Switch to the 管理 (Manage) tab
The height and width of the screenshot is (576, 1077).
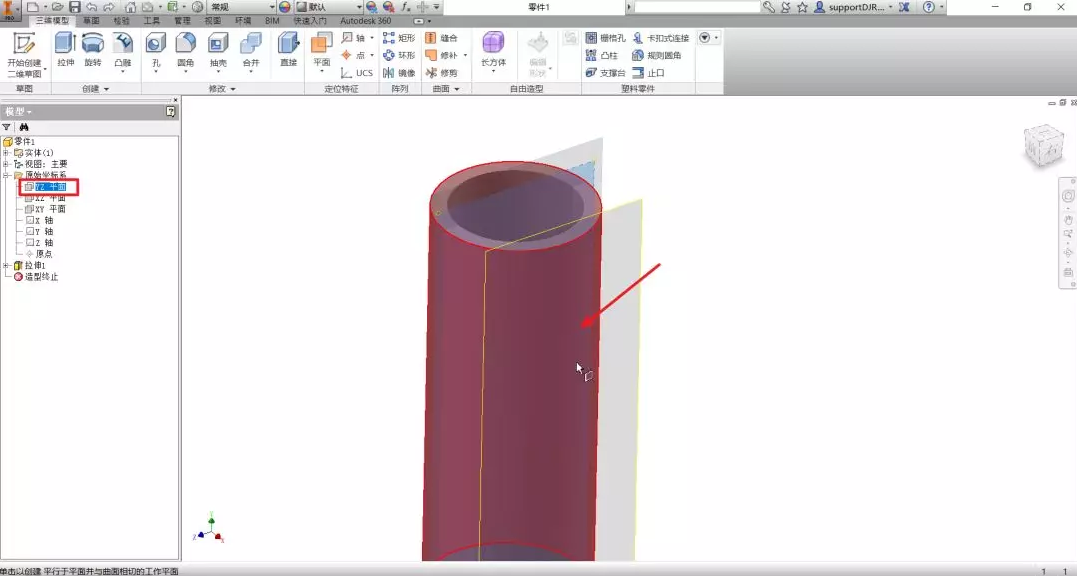[182, 21]
